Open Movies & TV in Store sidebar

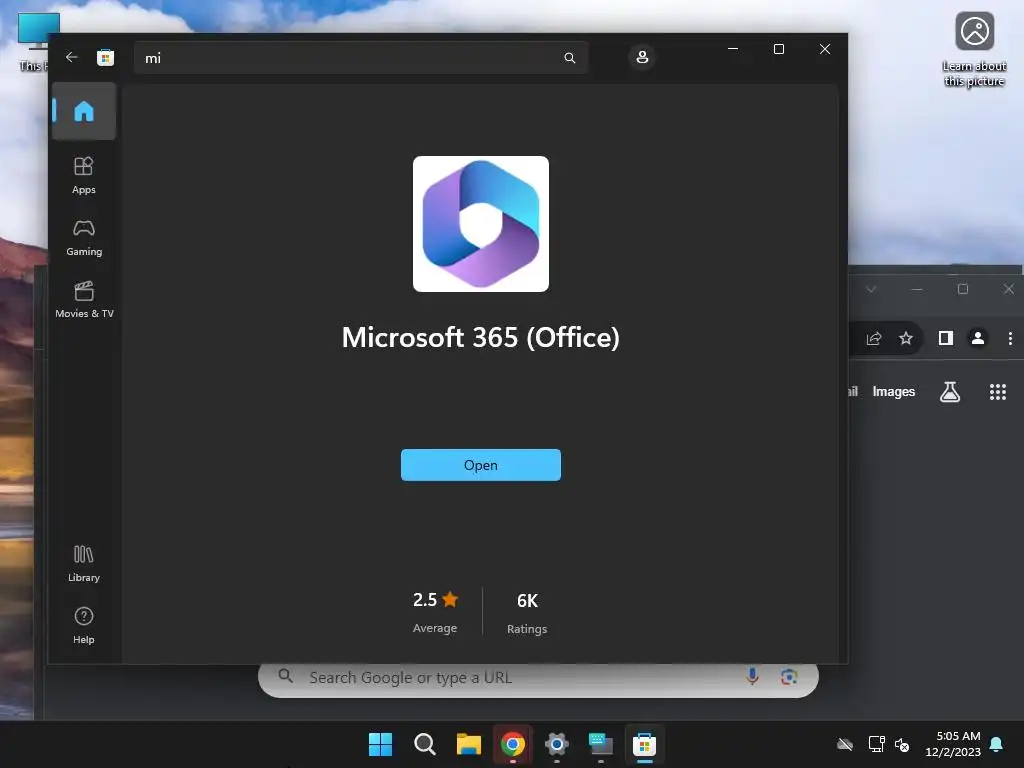(x=84, y=299)
